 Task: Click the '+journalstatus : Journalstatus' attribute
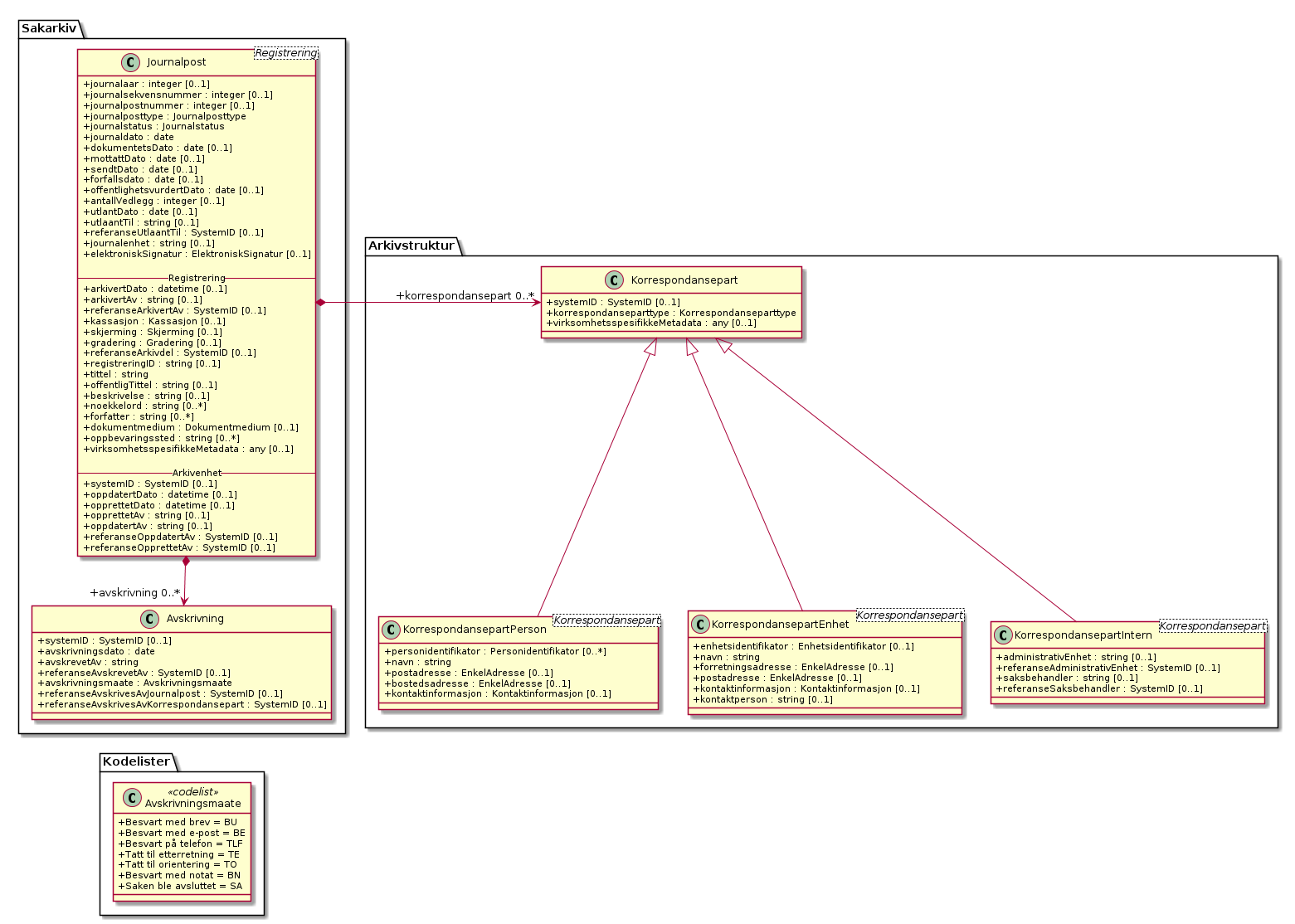click(154, 127)
